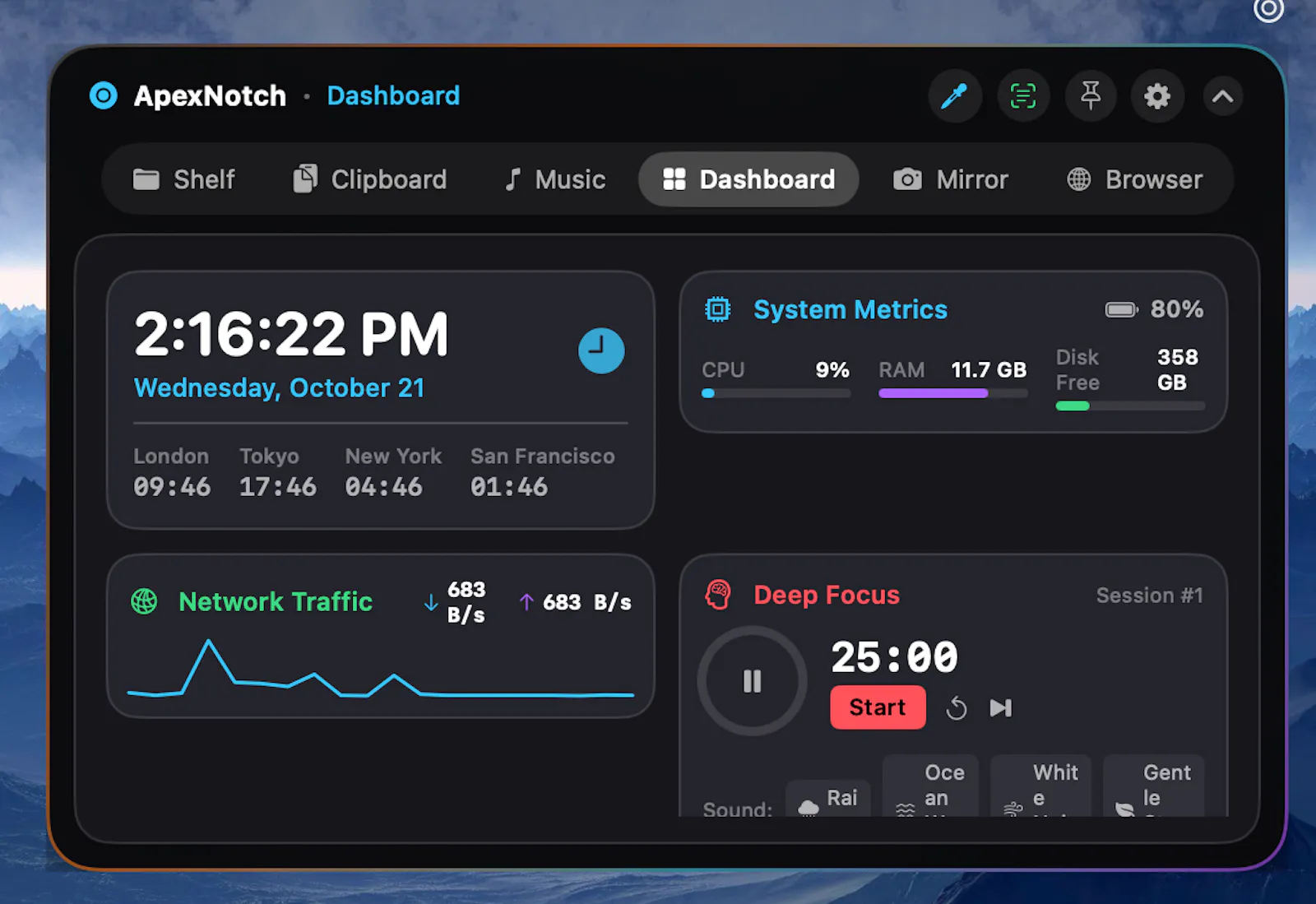Switch to the Shelf tab
The height and width of the screenshot is (904, 1316).
point(184,179)
